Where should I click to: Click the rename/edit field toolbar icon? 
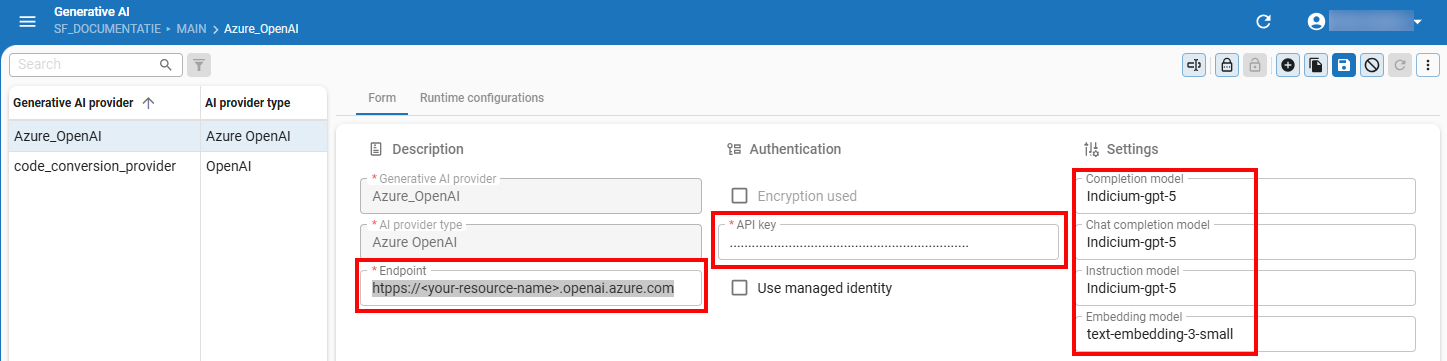1193,65
